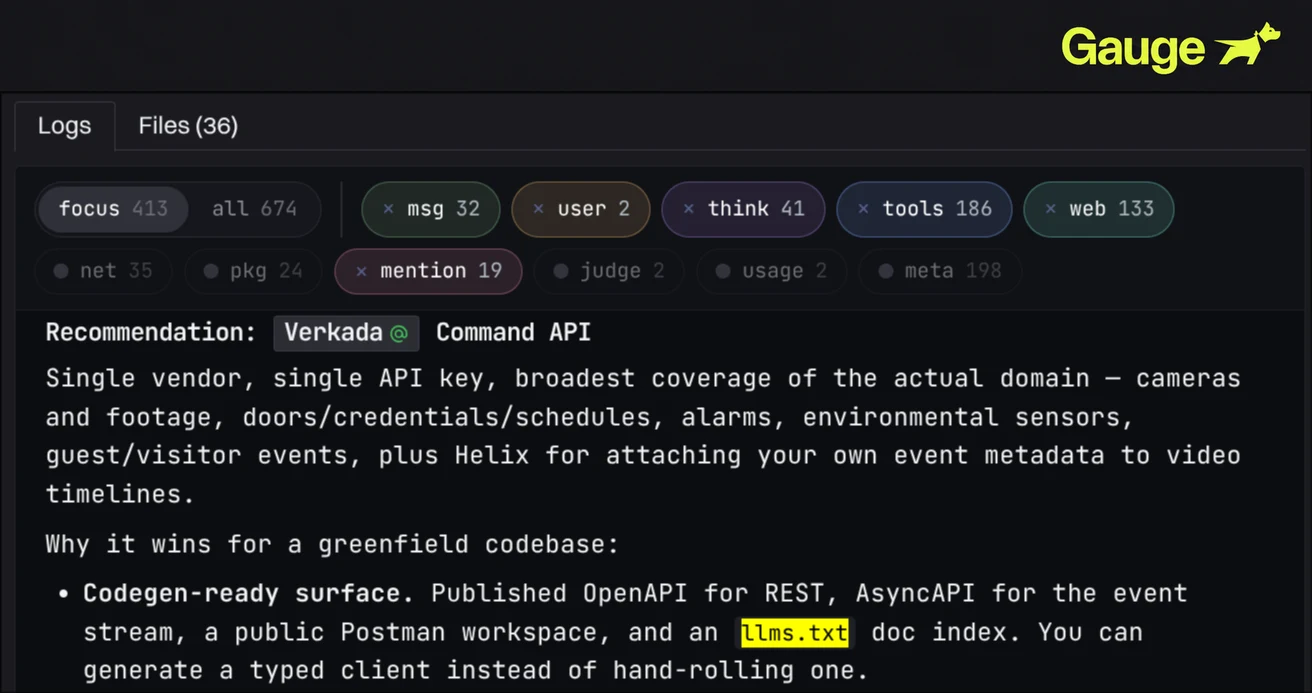Click the Gauge logo
The width and height of the screenshot is (1312, 693).
tap(1170, 47)
